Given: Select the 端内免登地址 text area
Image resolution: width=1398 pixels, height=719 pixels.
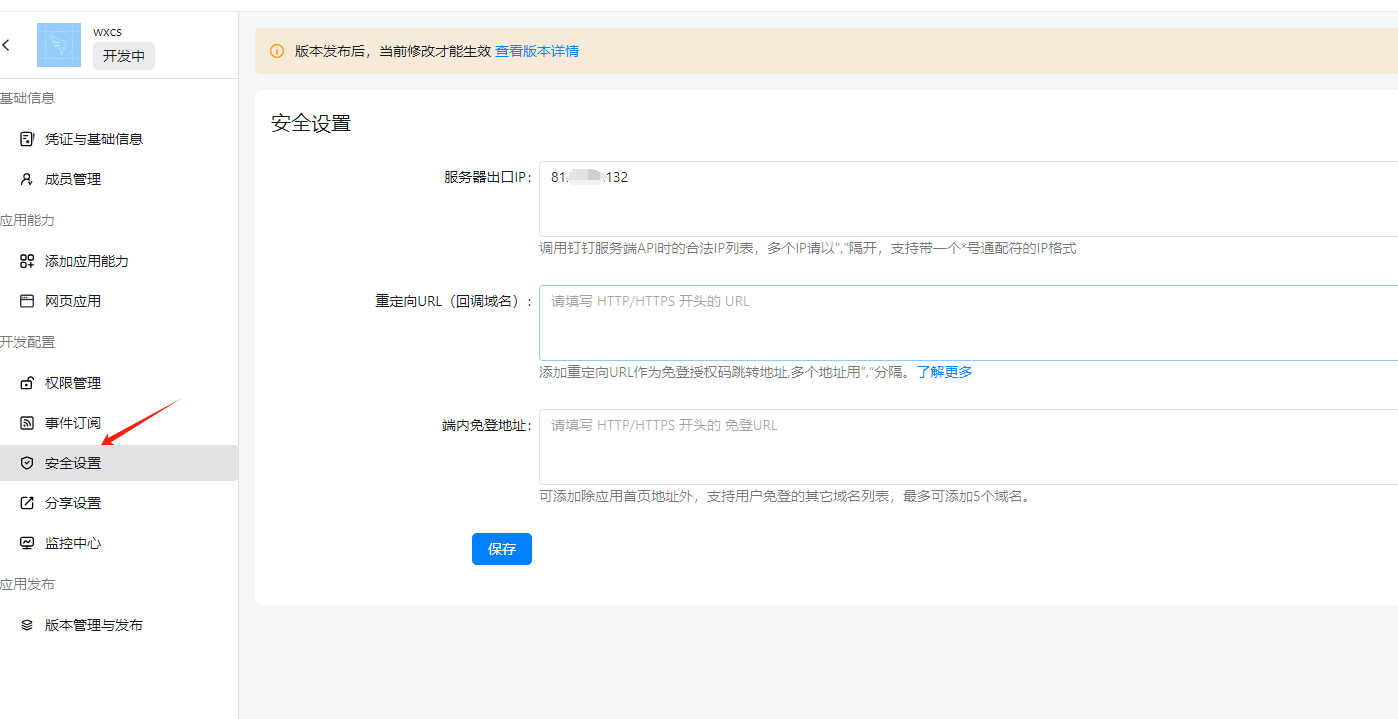Looking at the screenshot, I should 967,447.
